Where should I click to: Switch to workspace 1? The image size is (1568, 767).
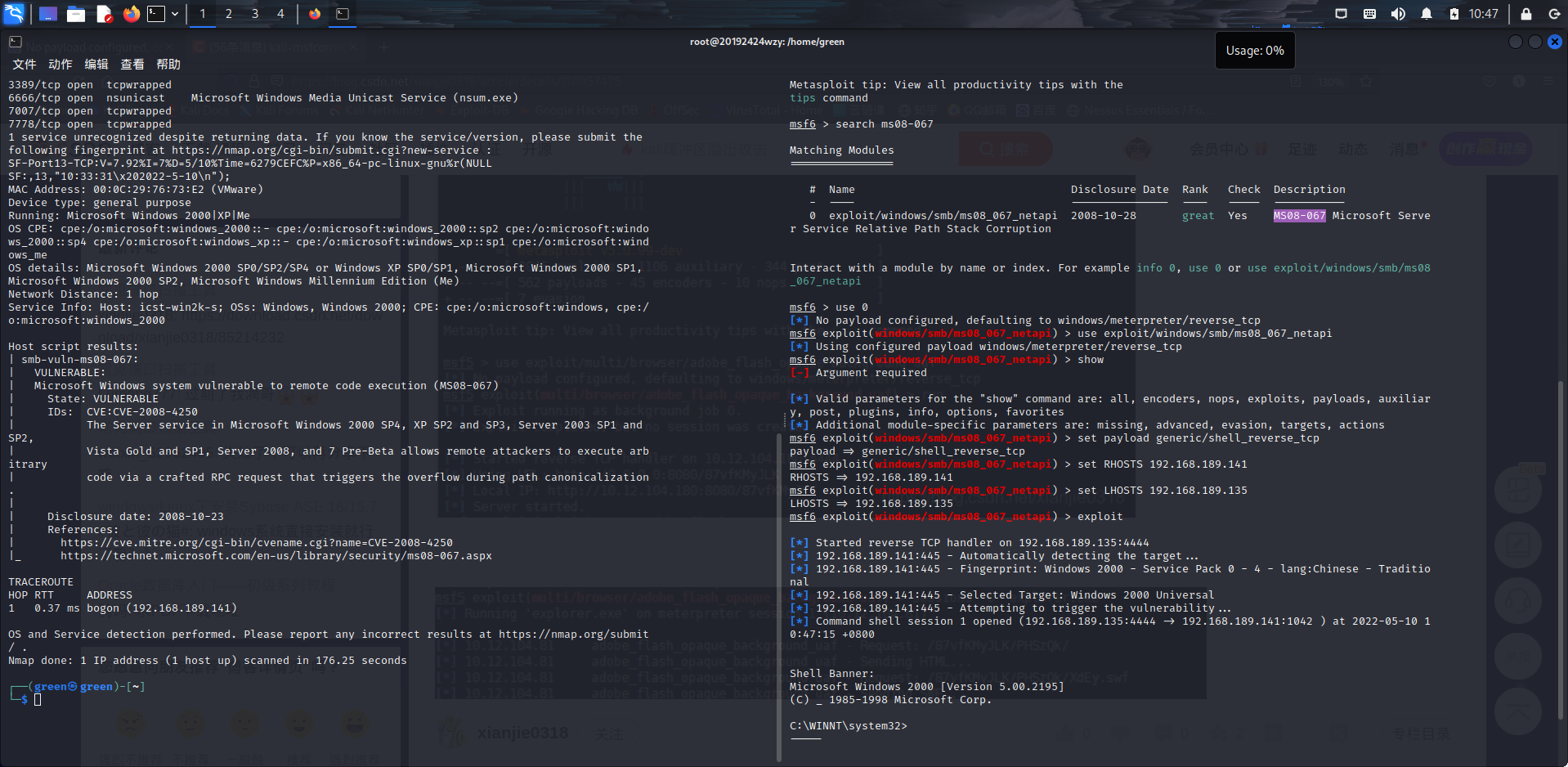203,14
